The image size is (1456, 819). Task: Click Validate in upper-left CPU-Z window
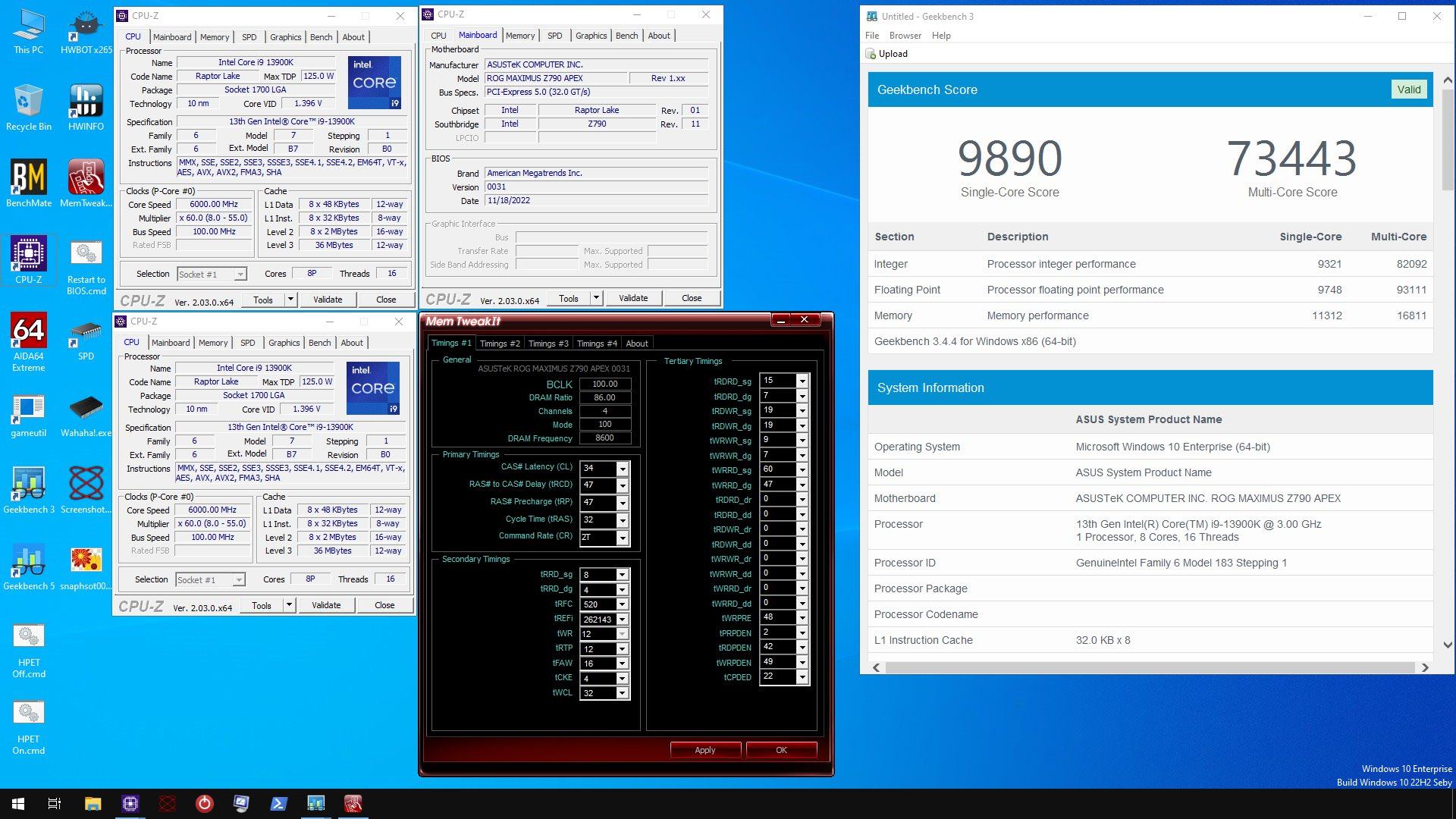point(328,300)
